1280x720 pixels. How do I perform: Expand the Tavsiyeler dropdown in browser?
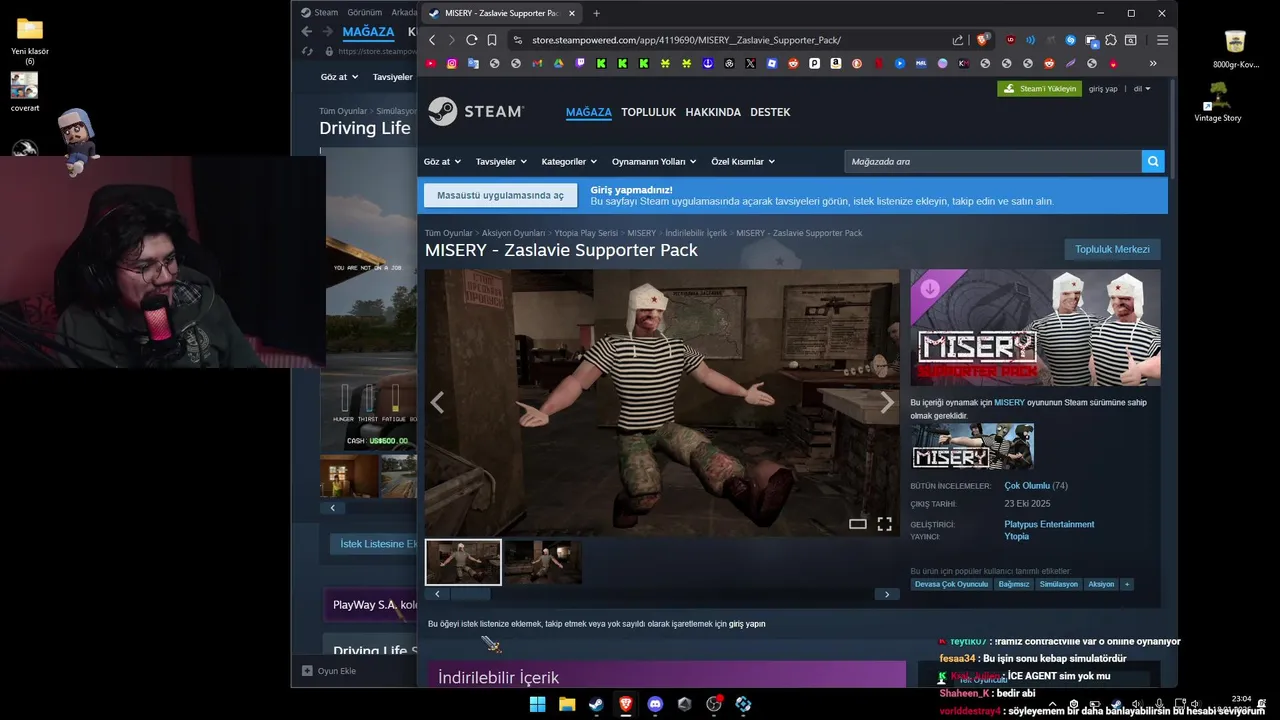(x=500, y=161)
